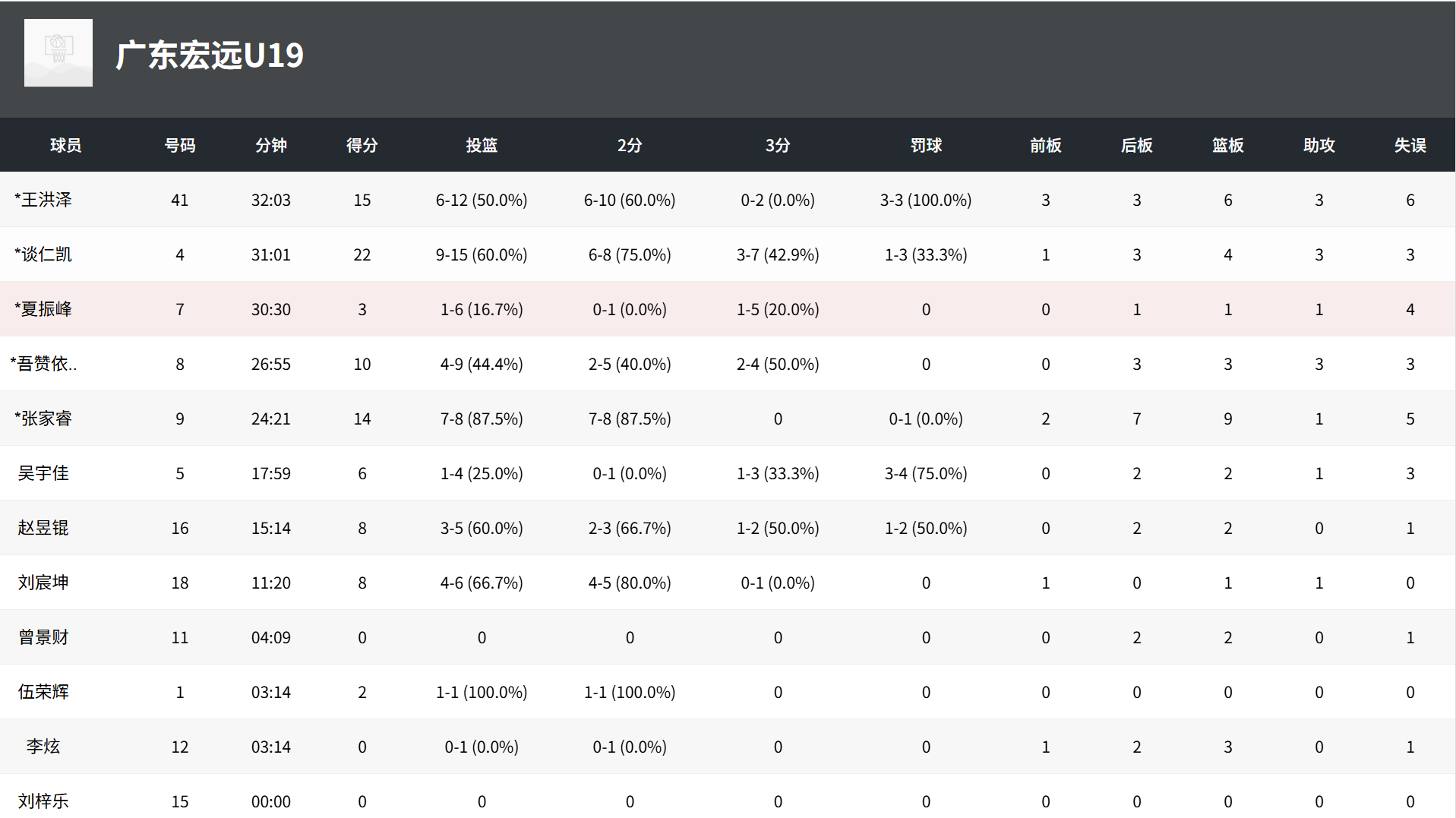Click 4-6 (66.7%) field goal cell
Viewport: 1456px width, 818px height.
tap(482, 583)
